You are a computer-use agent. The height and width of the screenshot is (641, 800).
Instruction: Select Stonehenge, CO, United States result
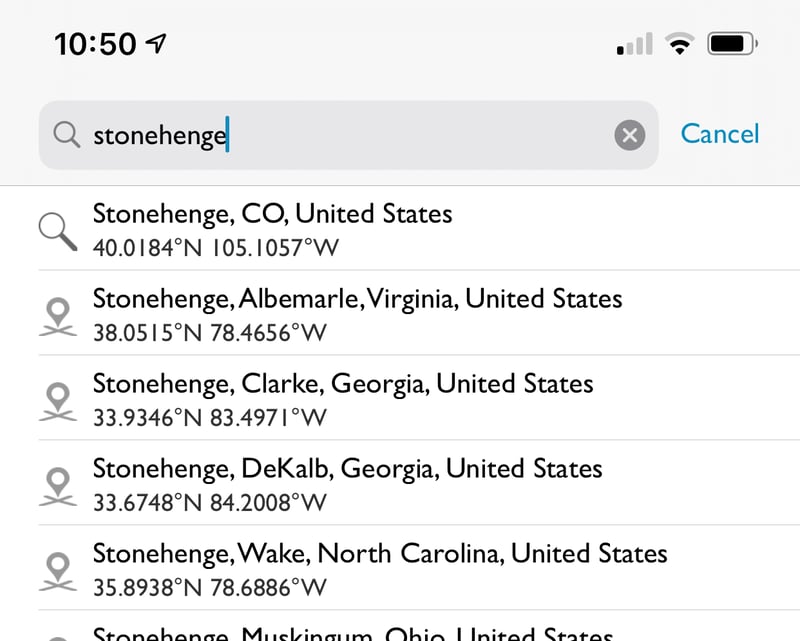272,214
